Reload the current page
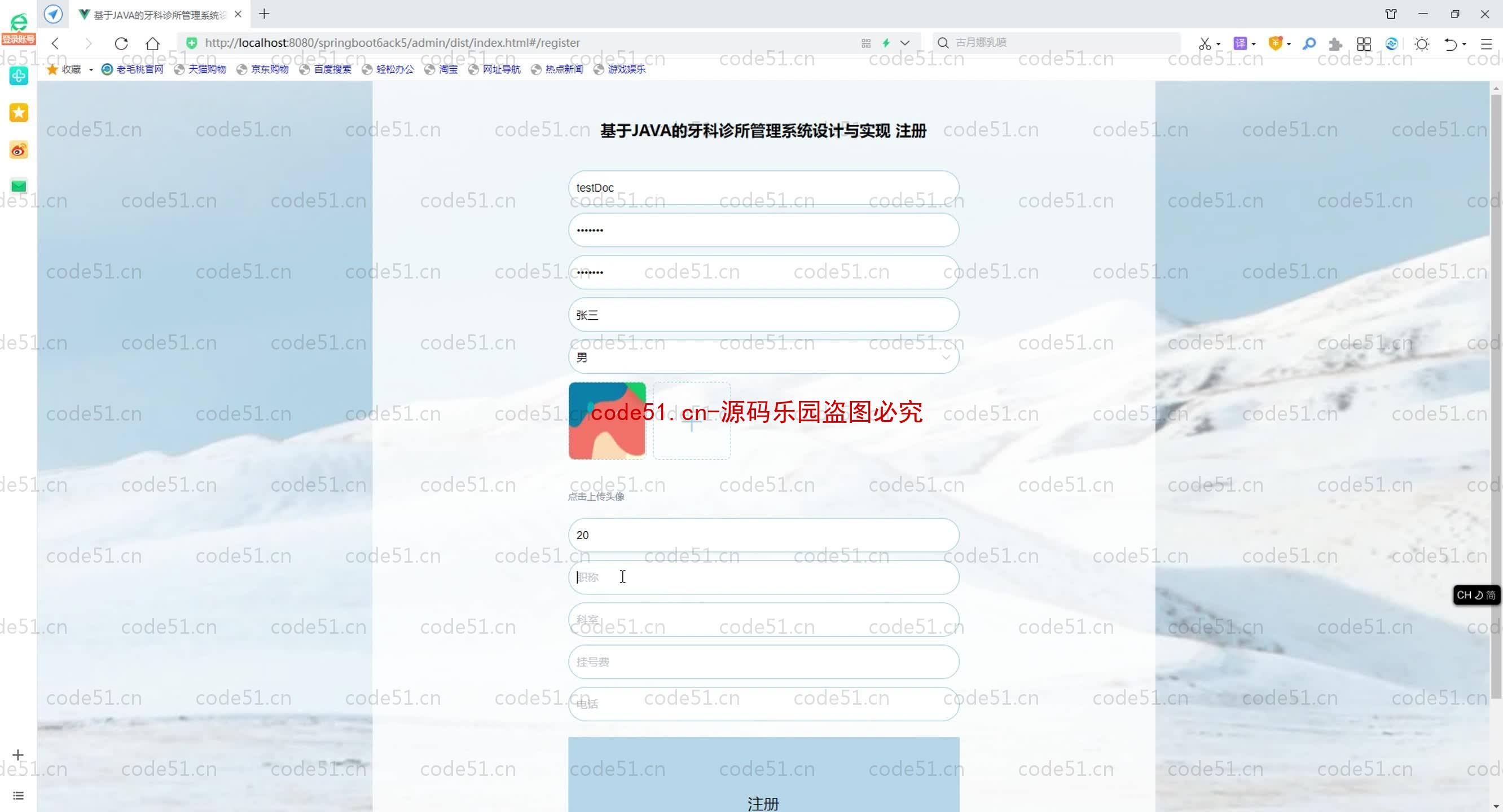The width and height of the screenshot is (1503, 812). pyautogui.click(x=121, y=43)
